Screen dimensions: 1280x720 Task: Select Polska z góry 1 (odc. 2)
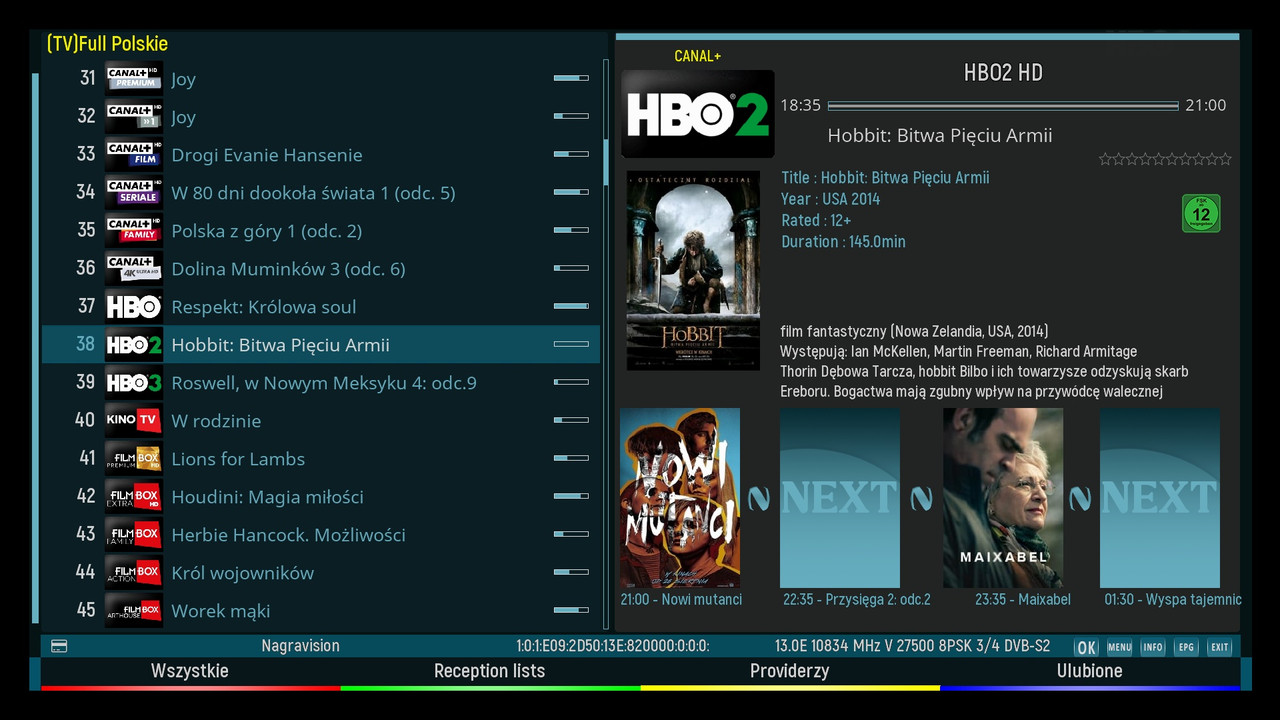coord(267,231)
